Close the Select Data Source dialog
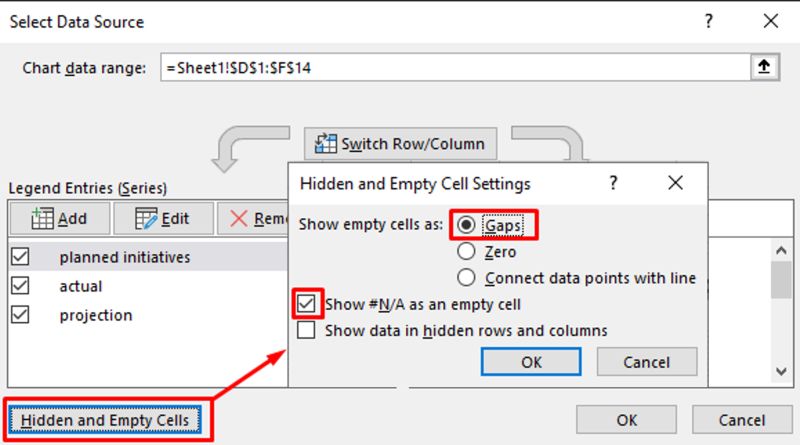The height and width of the screenshot is (445, 800). tap(771, 21)
